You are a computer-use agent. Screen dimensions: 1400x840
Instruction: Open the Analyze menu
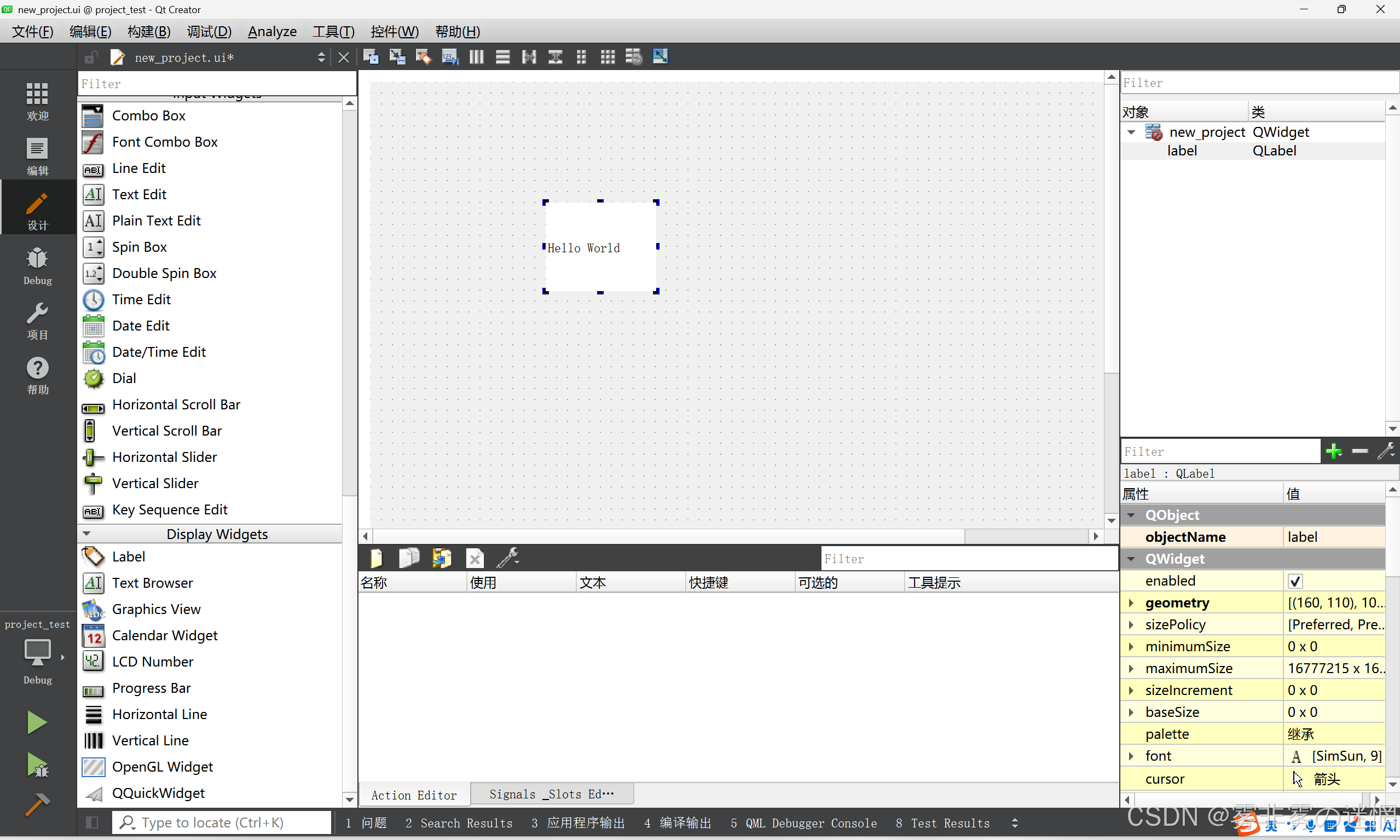click(x=271, y=32)
